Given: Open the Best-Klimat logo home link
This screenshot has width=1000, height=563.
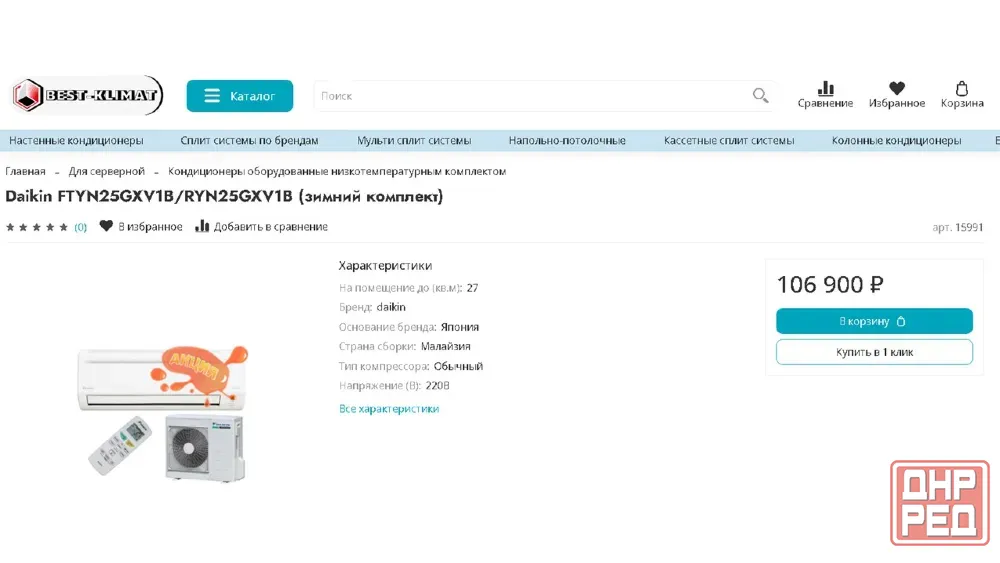Looking at the screenshot, I should [87, 96].
